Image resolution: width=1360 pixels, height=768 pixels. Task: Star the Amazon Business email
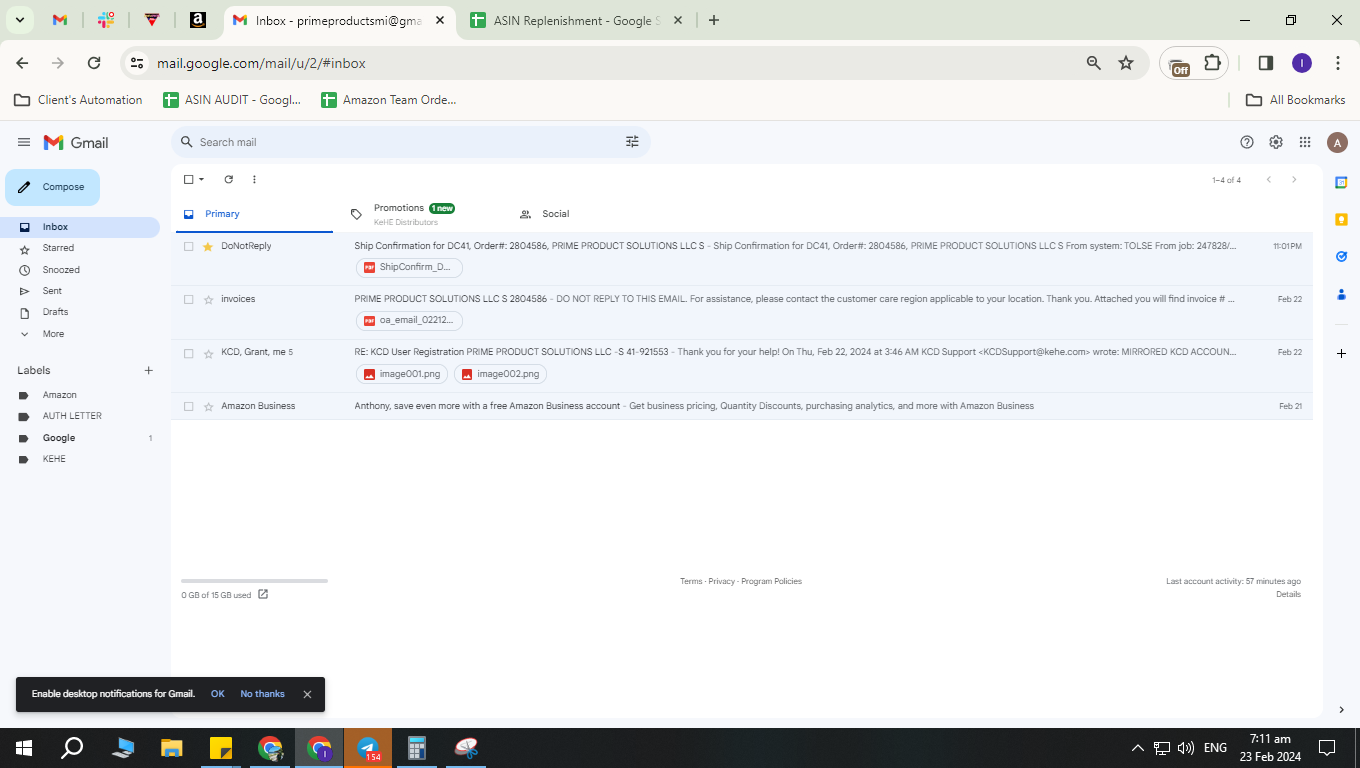pos(208,406)
